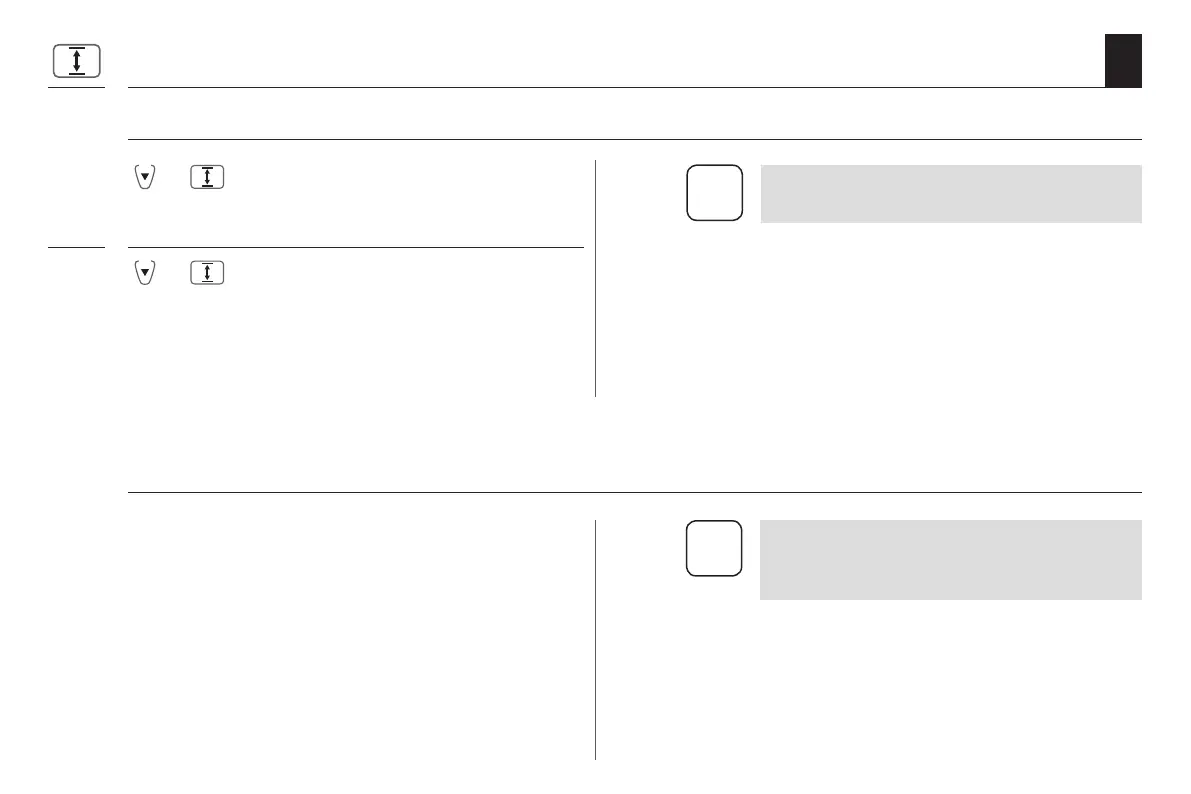Click the blank area below the upper gray bar
Screen dimensions: 1191x794
pos(950,310)
